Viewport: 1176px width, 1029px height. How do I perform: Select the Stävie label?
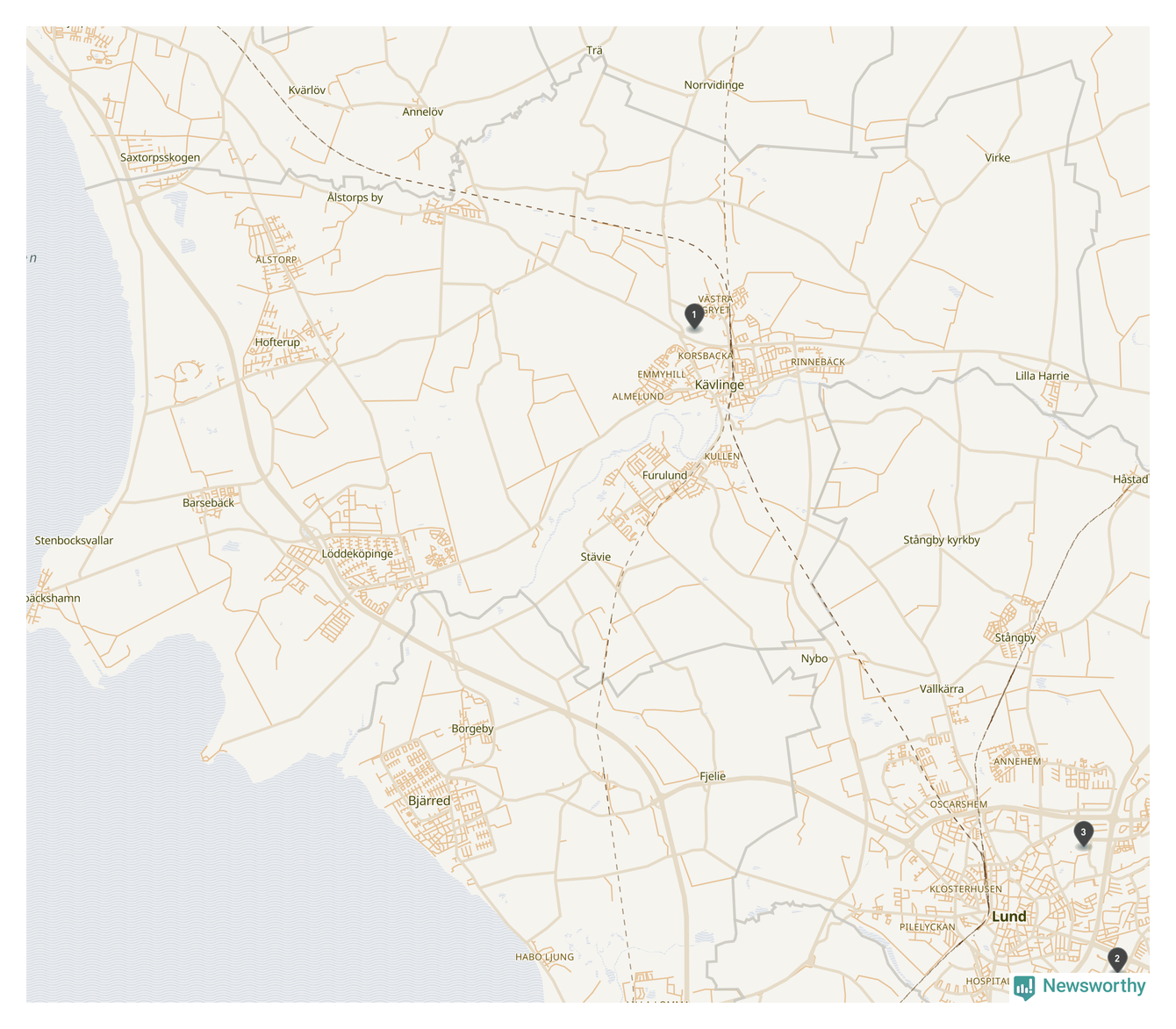(x=596, y=557)
